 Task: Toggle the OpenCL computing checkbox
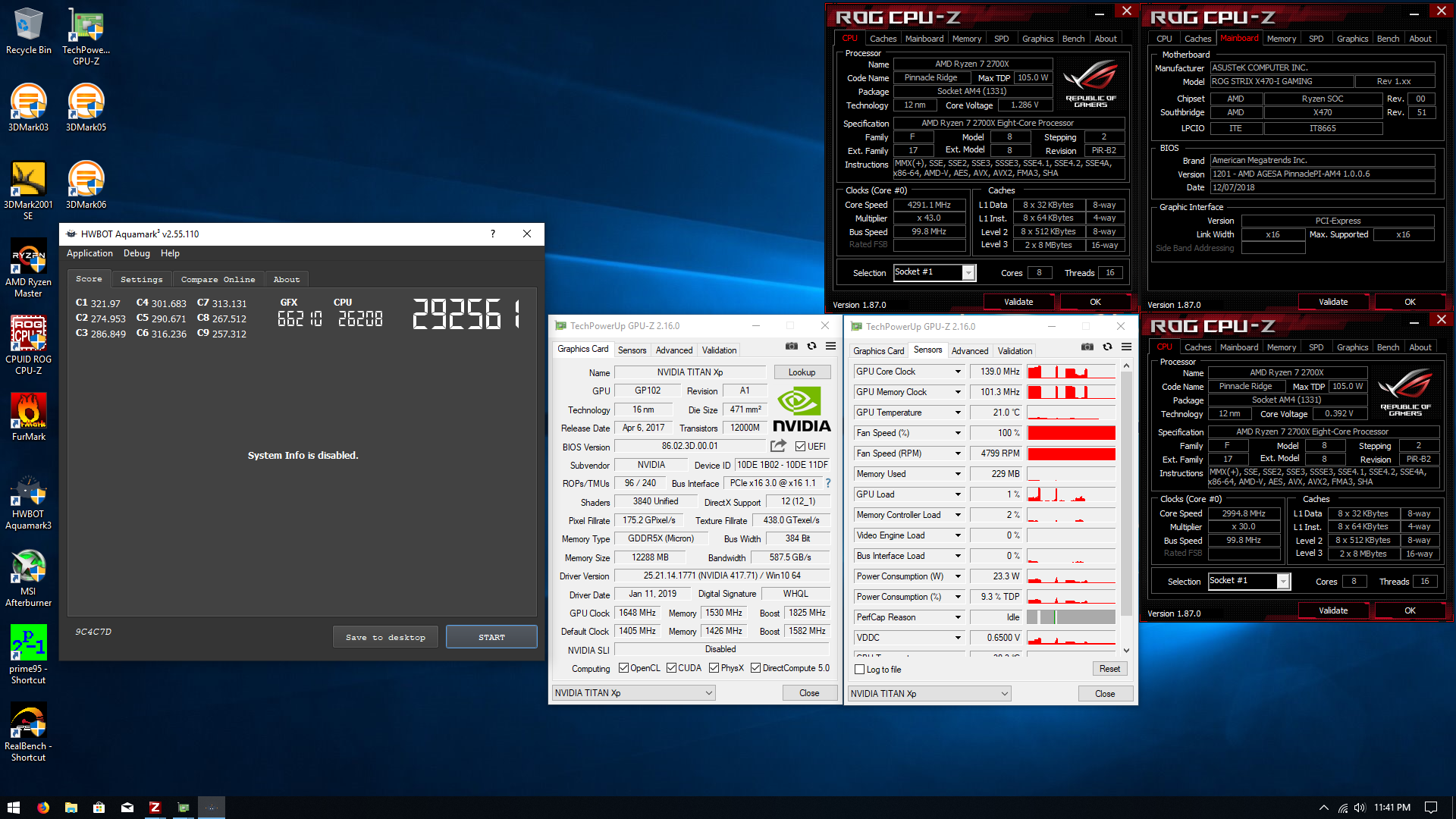[x=623, y=668]
